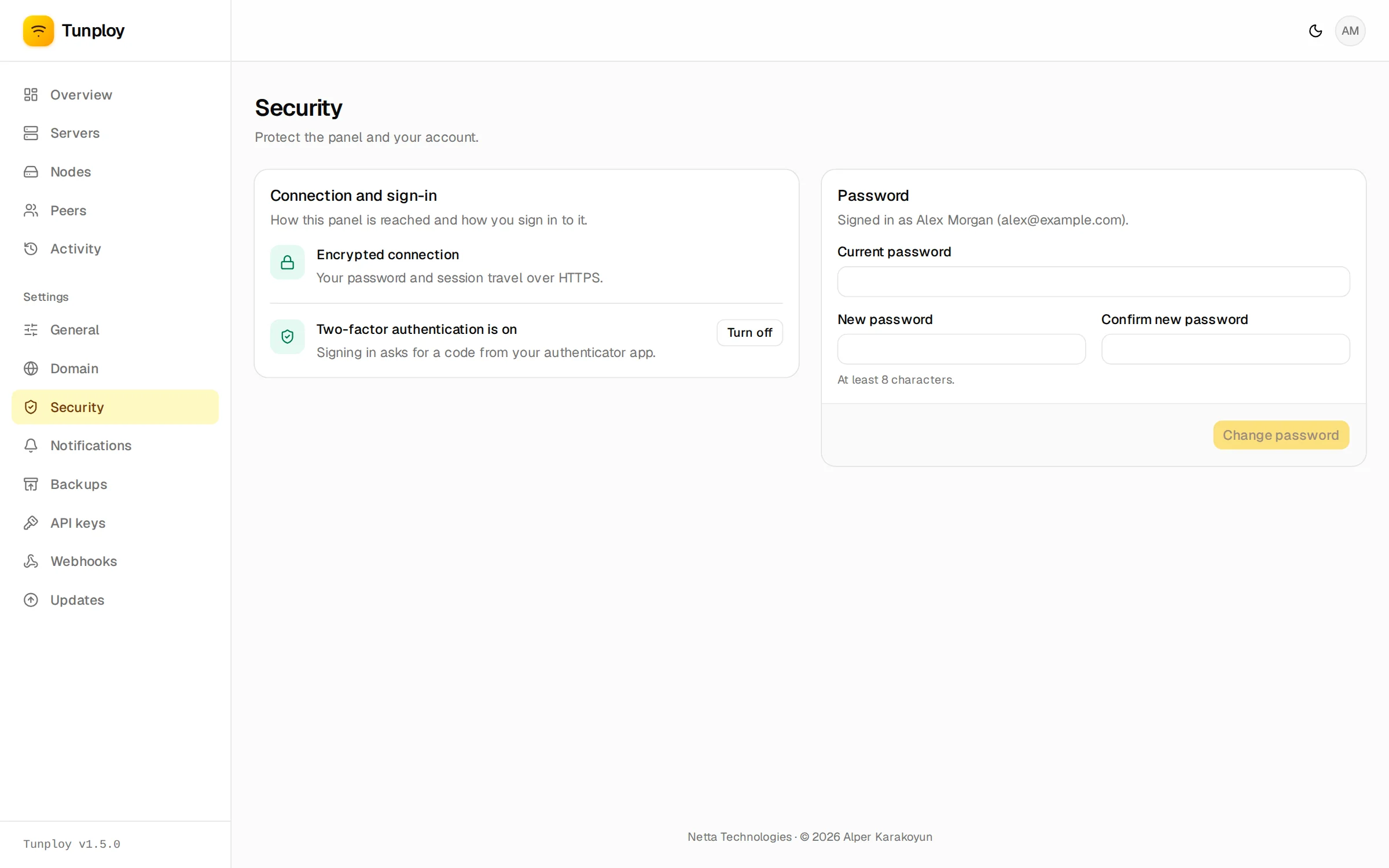Click the two-factor shield check icon
The image size is (1389, 868).
(287, 337)
